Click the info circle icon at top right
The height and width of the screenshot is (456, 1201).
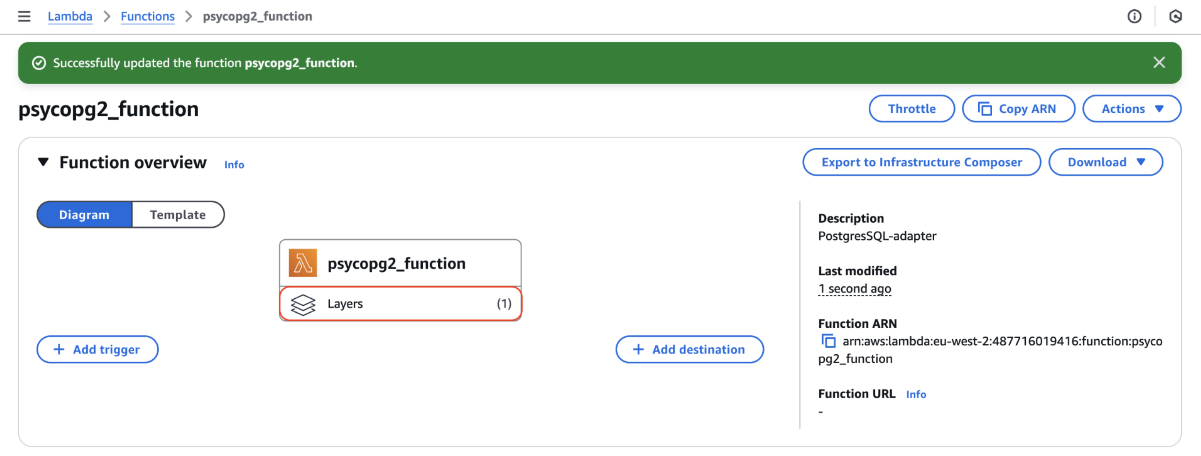[1135, 16]
